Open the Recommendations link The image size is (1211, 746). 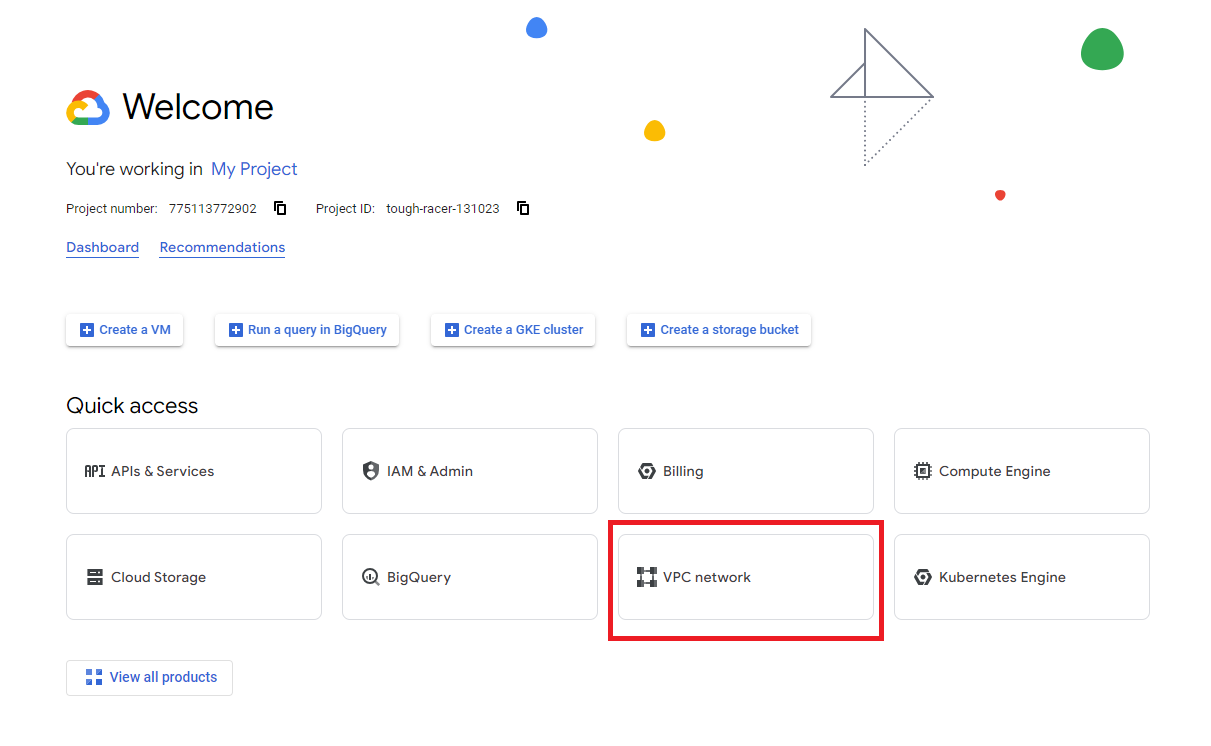pyautogui.click(x=222, y=247)
